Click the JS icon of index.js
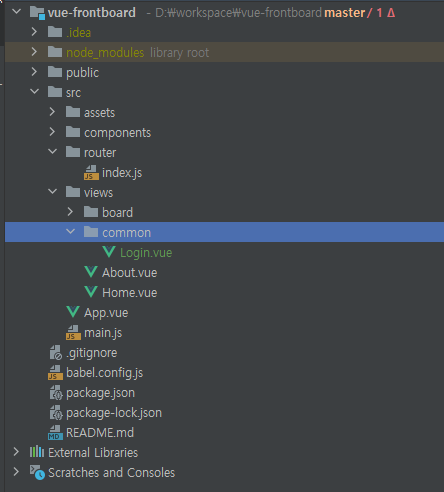Viewport: 444px width, 492px height. [x=91, y=173]
